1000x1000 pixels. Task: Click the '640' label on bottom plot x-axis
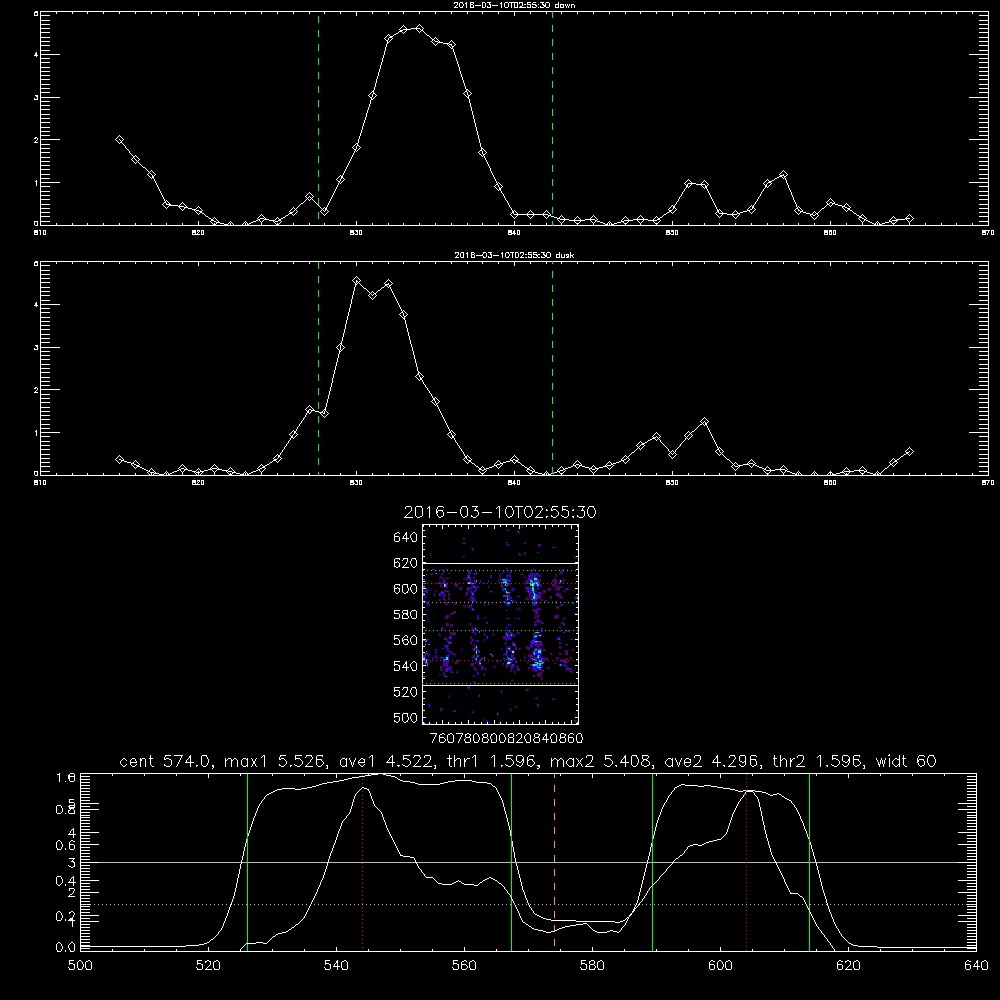[976, 965]
